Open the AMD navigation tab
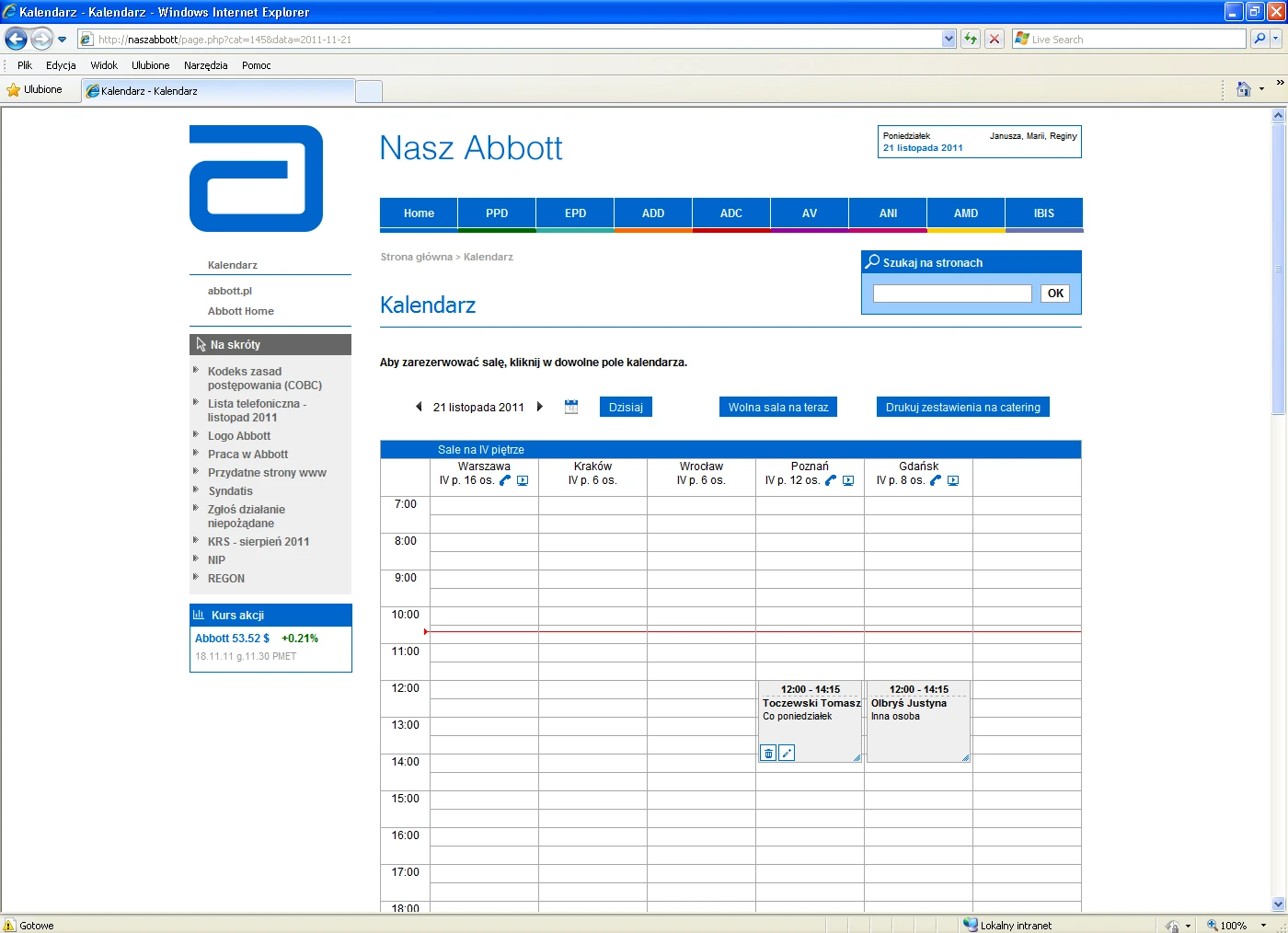 click(x=966, y=213)
